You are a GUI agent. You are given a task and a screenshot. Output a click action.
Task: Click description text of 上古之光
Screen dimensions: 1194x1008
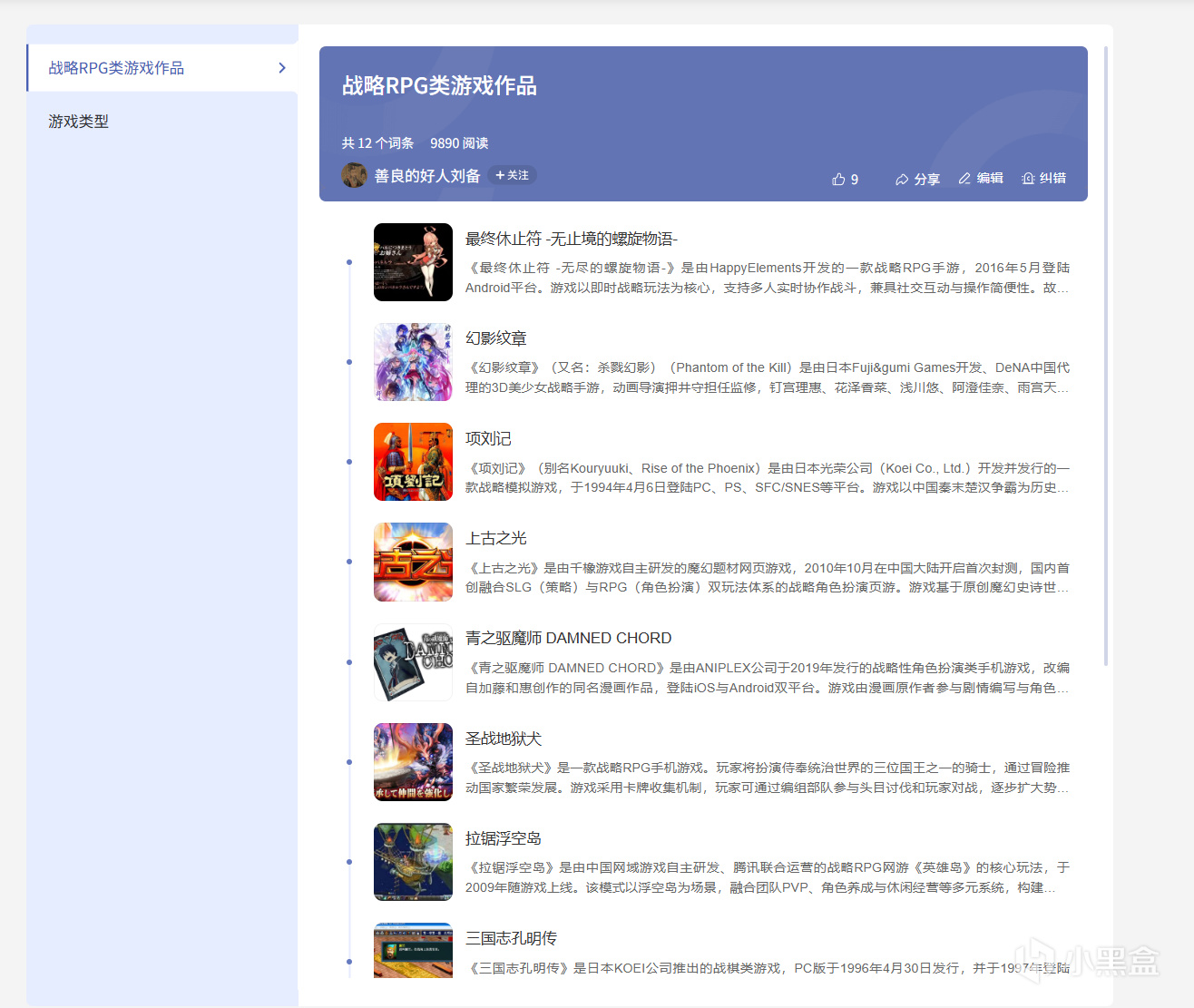pos(768,578)
